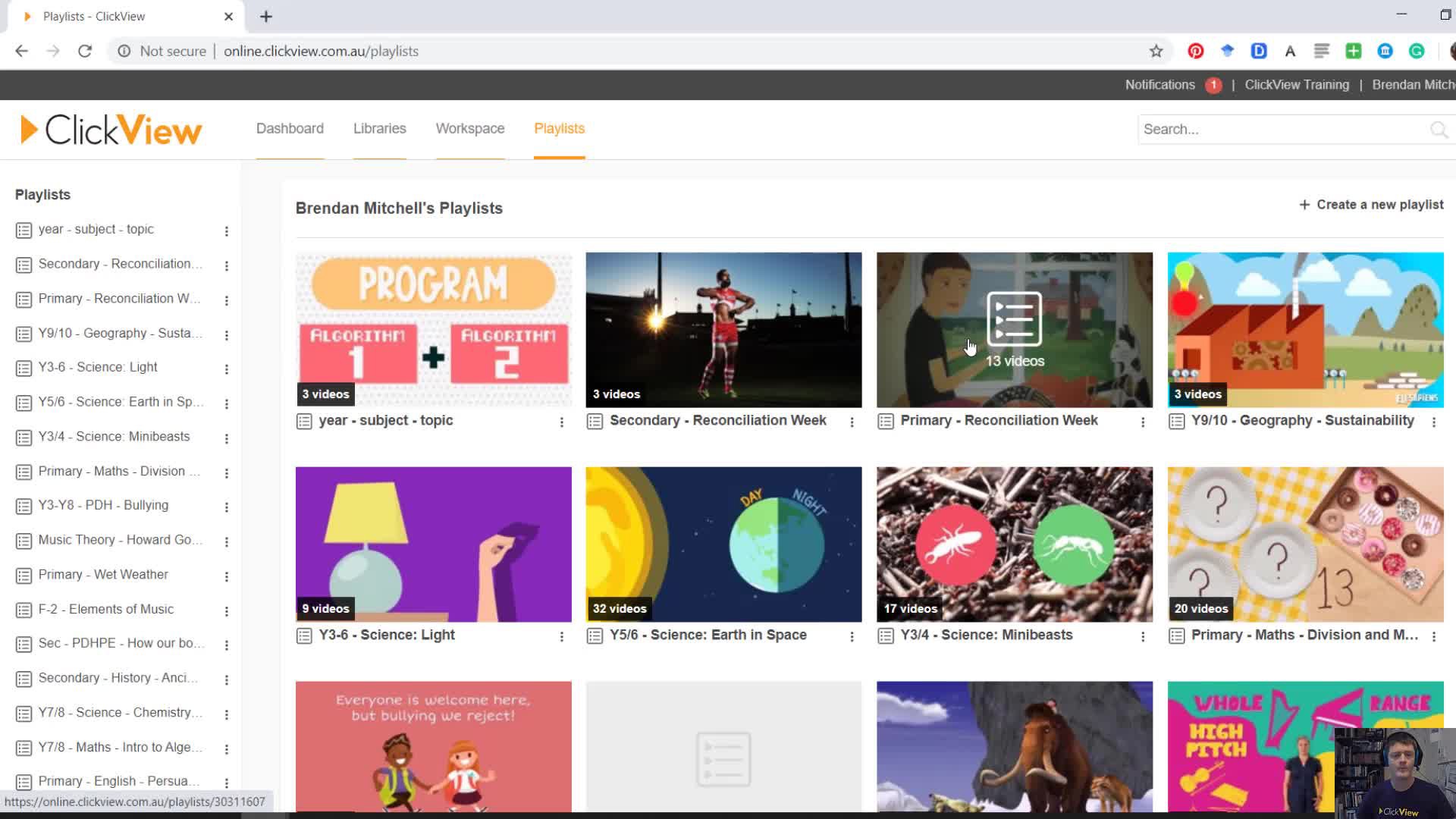Click the search magnifier icon

click(x=1438, y=130)
